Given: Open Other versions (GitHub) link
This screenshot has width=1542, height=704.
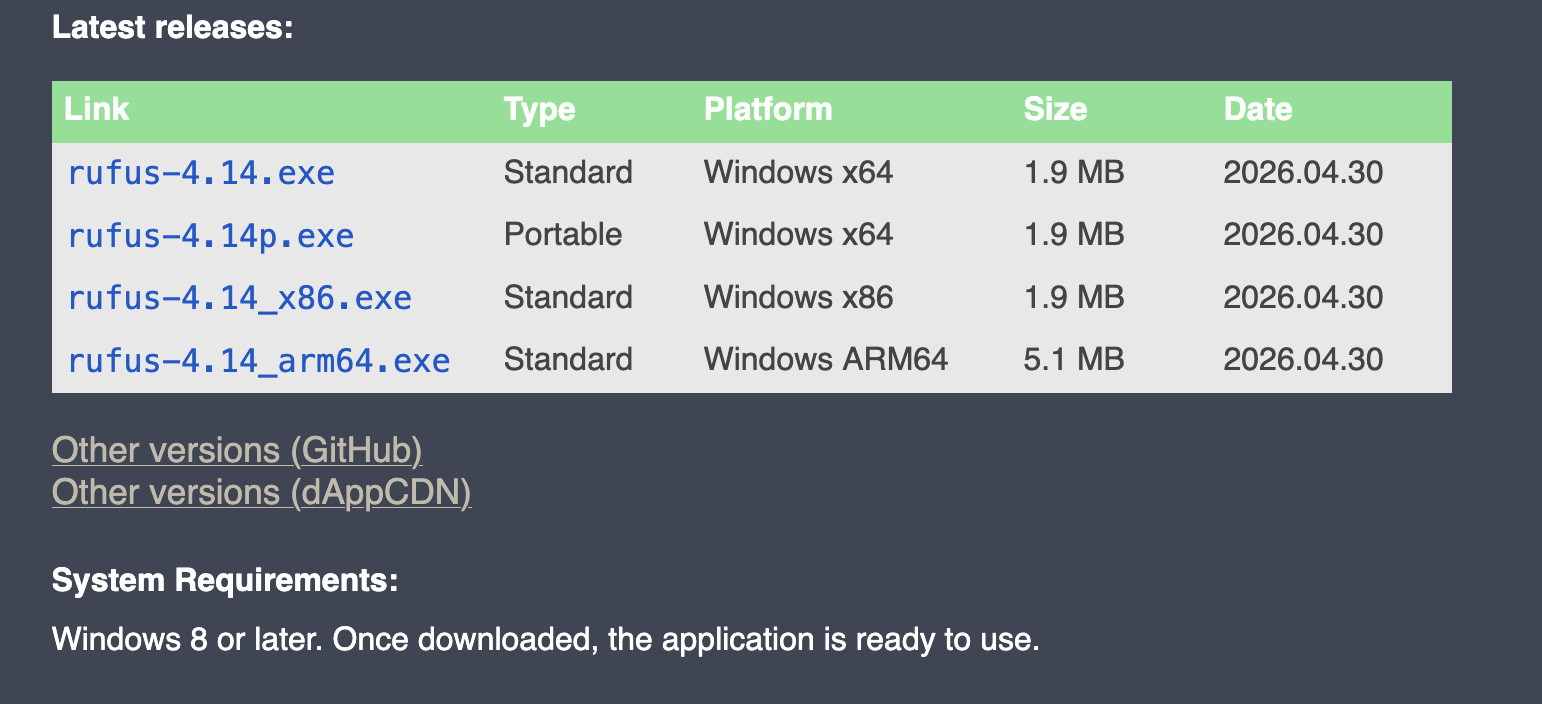Looking at the screenshot, I should (237, 450).
